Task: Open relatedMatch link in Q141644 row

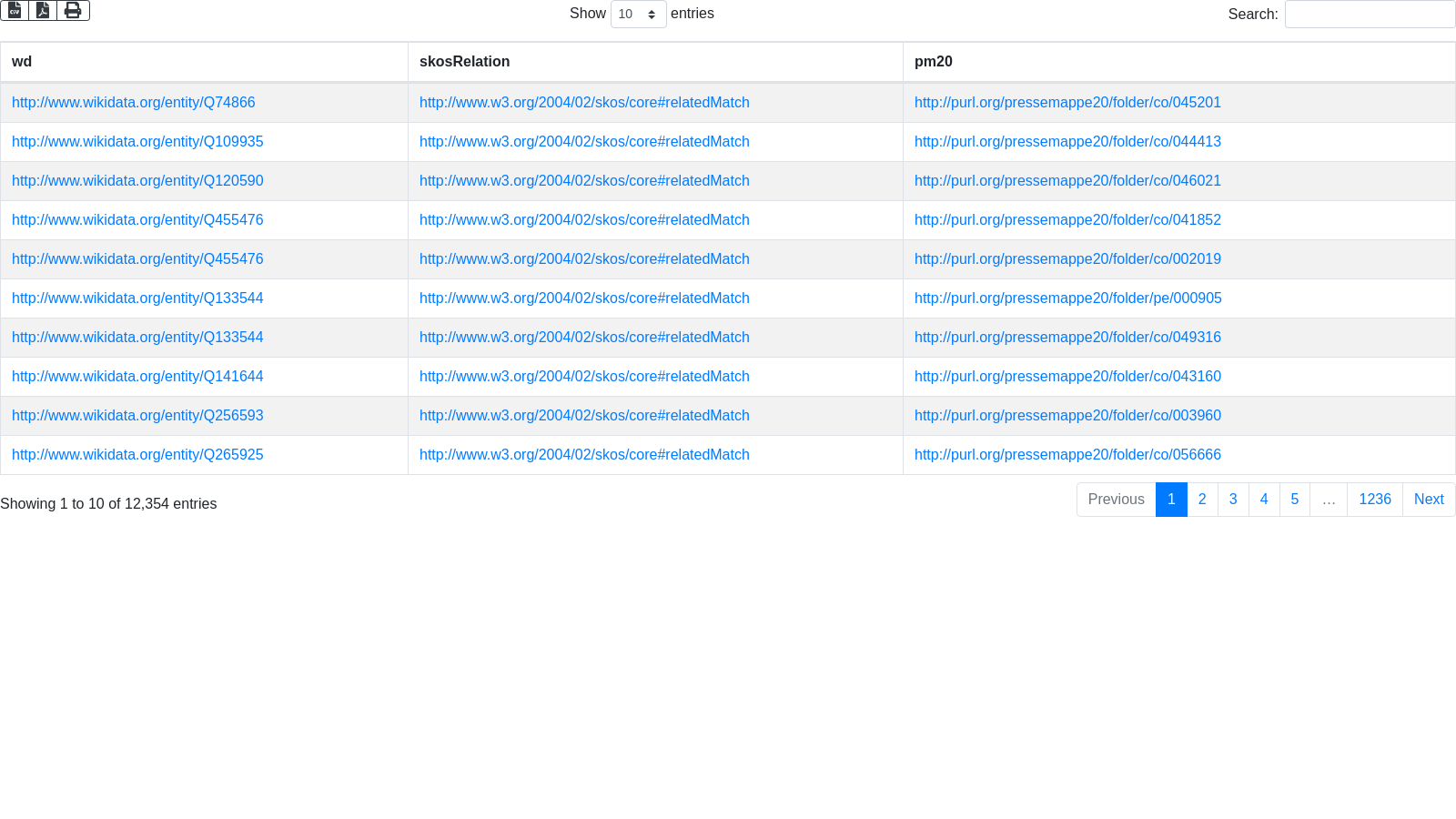Action: click(x=584, y=377)
